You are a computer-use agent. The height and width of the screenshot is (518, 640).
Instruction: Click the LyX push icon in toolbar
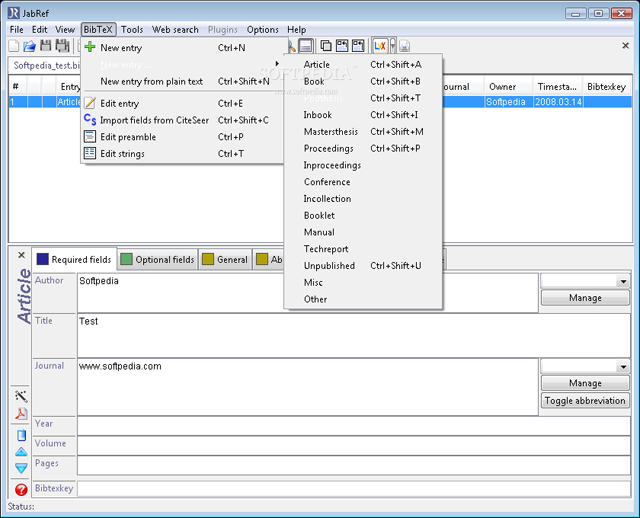[380, 46]
